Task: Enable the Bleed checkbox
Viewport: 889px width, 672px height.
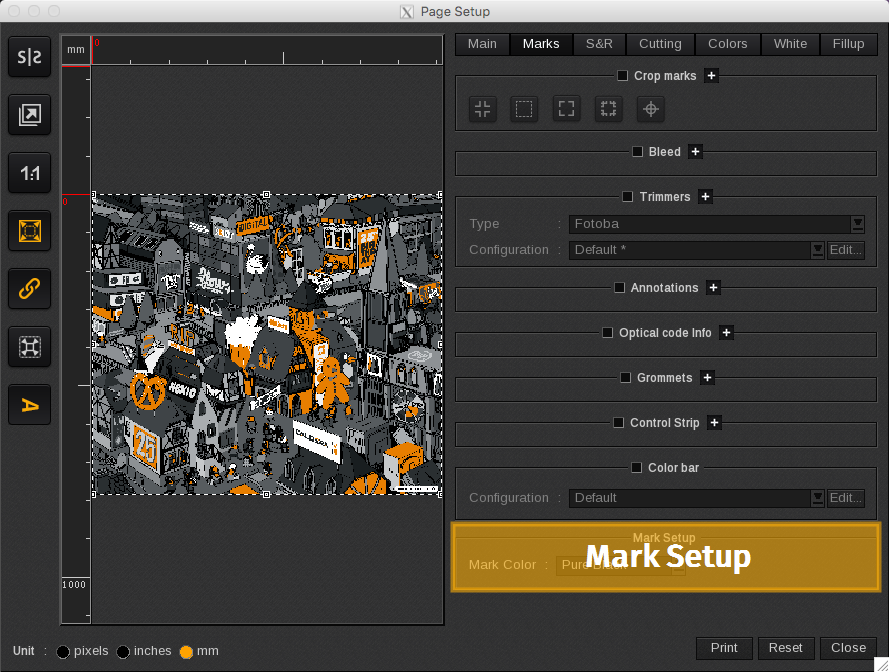Action: (637, 152)
